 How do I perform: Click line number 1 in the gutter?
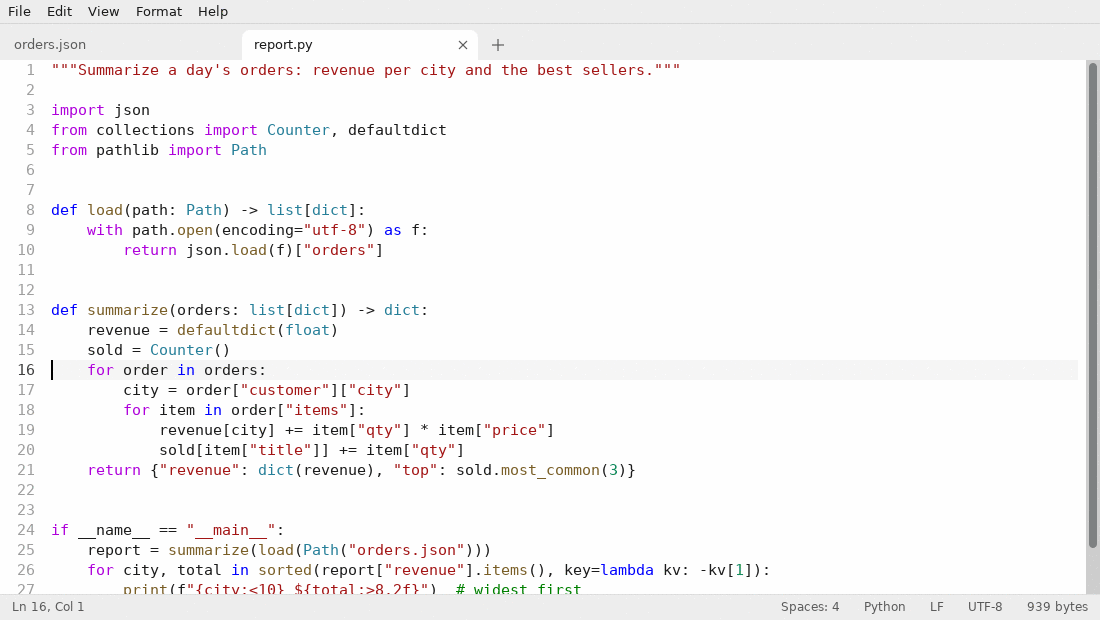30,70
